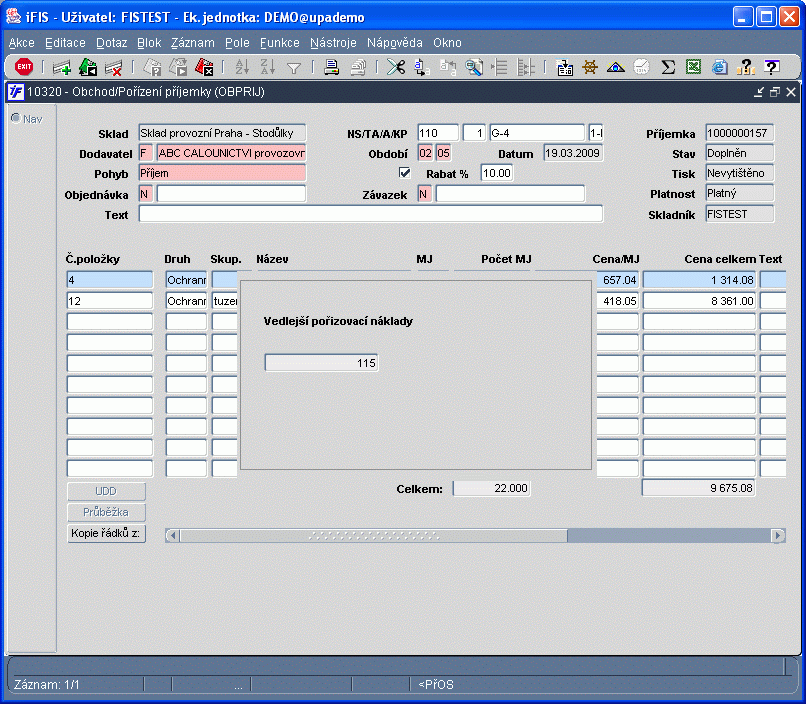Open the Blok menu
Screen dimensions: 806x704
click(149, 43)
